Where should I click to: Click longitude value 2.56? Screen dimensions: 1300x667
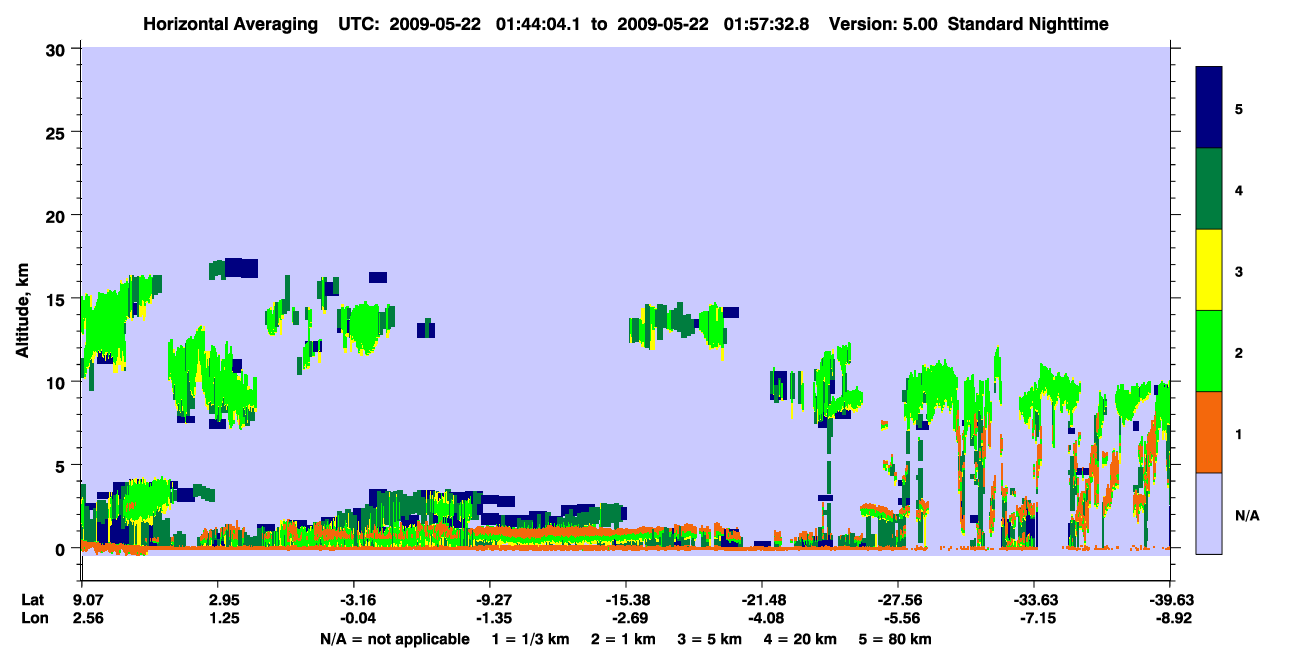pyautogui.click(x=87, y=619)
